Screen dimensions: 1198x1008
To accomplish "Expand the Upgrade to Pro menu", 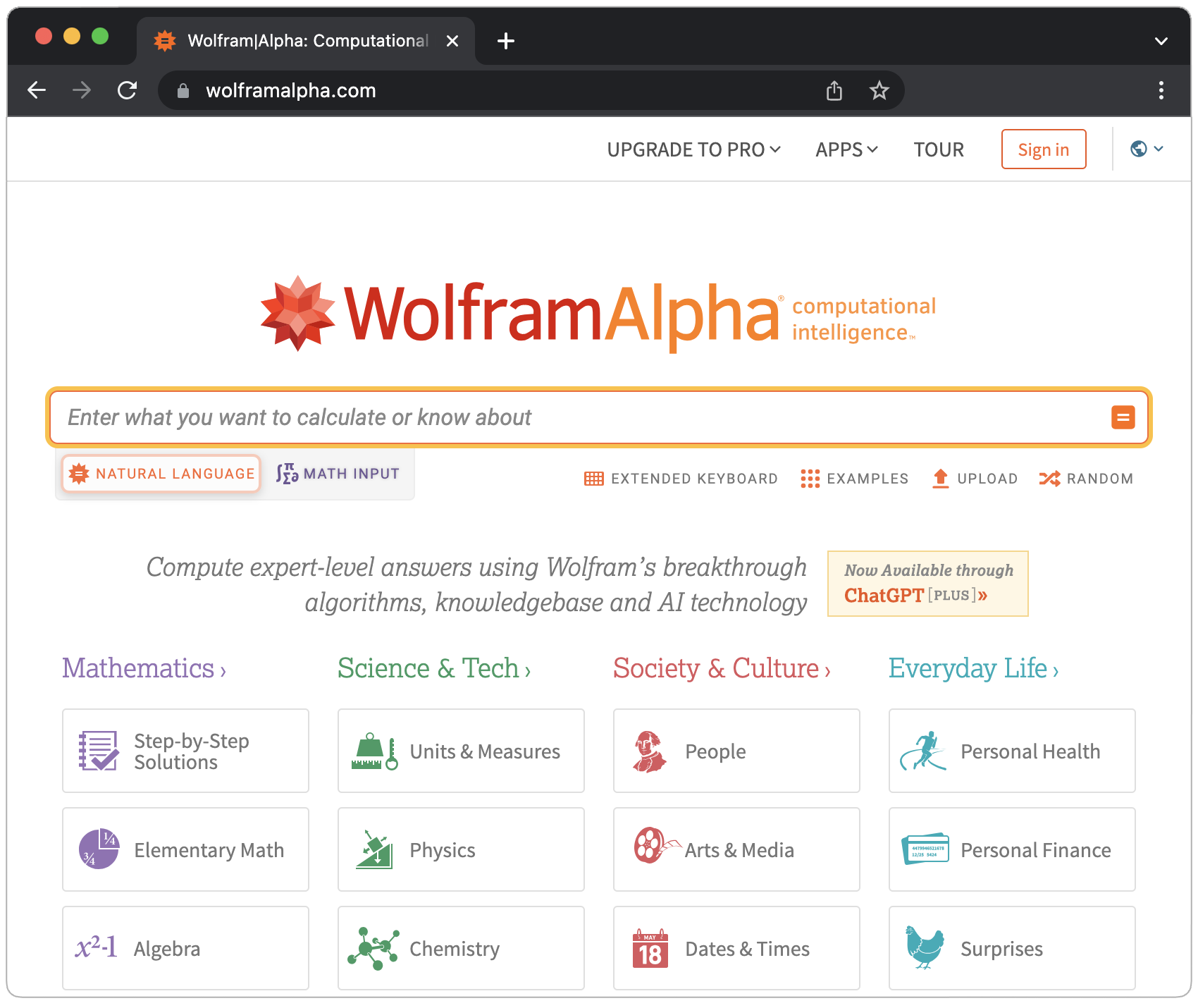I will pos(693,149).
